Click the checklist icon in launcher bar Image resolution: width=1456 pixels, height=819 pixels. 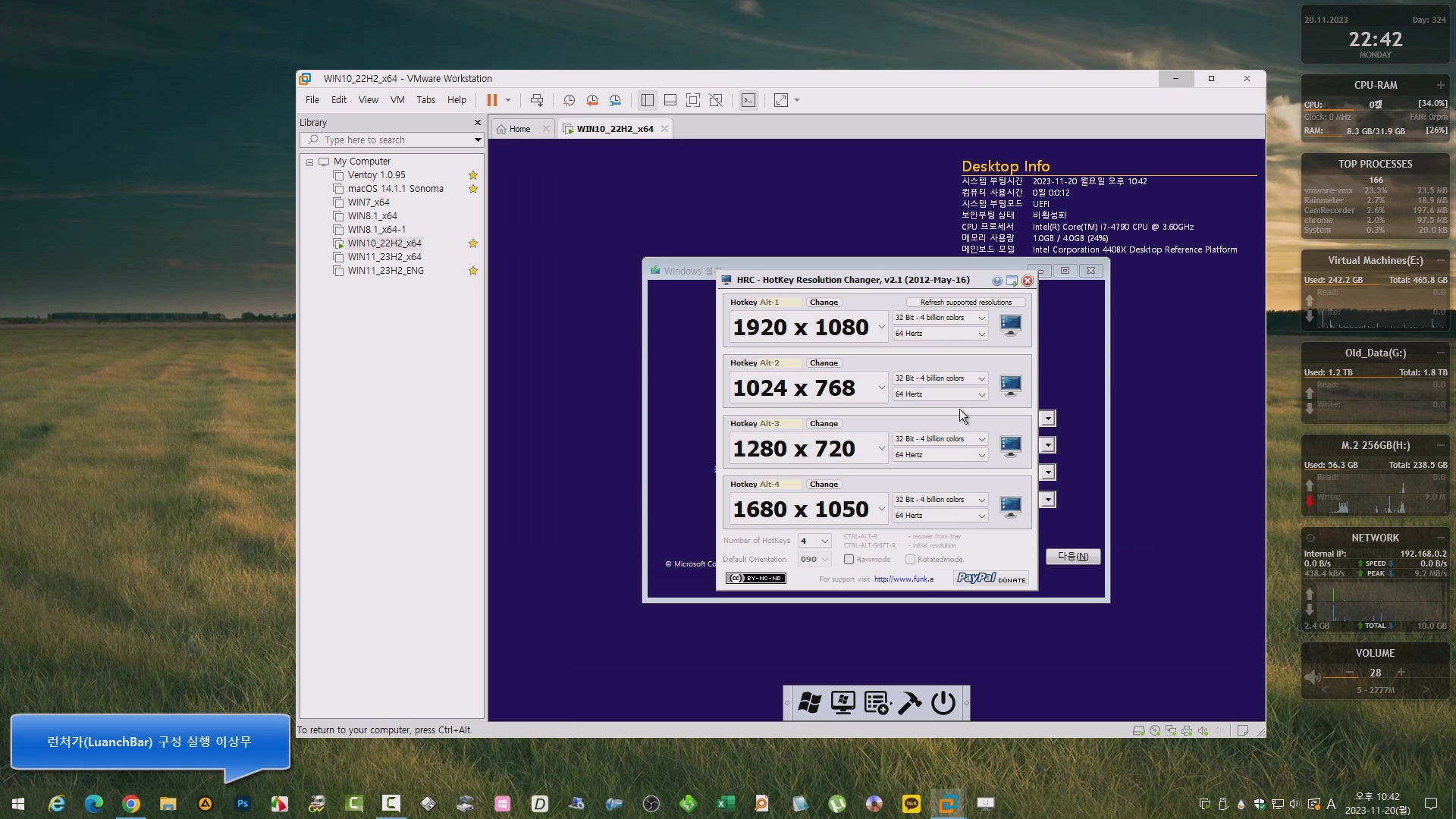coord(877,703)
